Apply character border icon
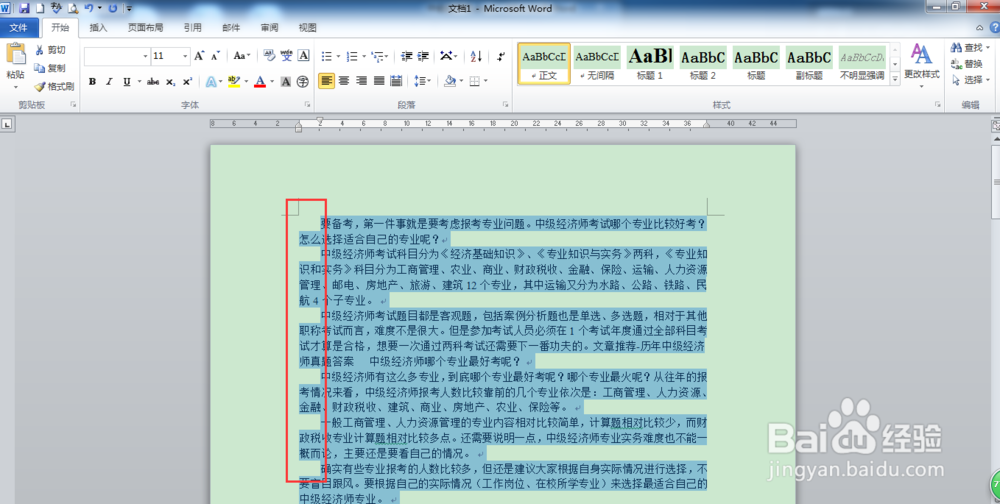The height and width of the screenshot is (504, 1000). tap(304, 56)
